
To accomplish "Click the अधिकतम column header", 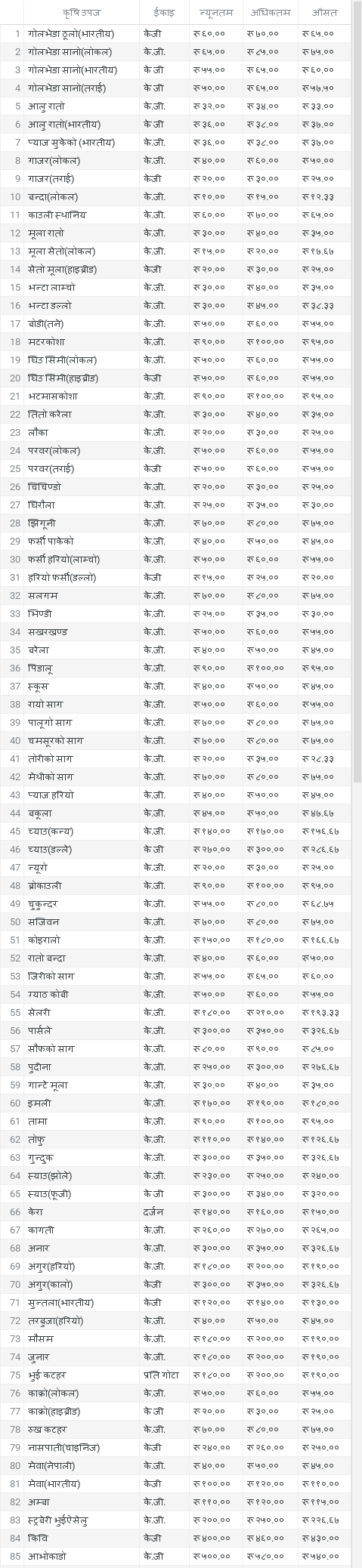I will (271, 12).
